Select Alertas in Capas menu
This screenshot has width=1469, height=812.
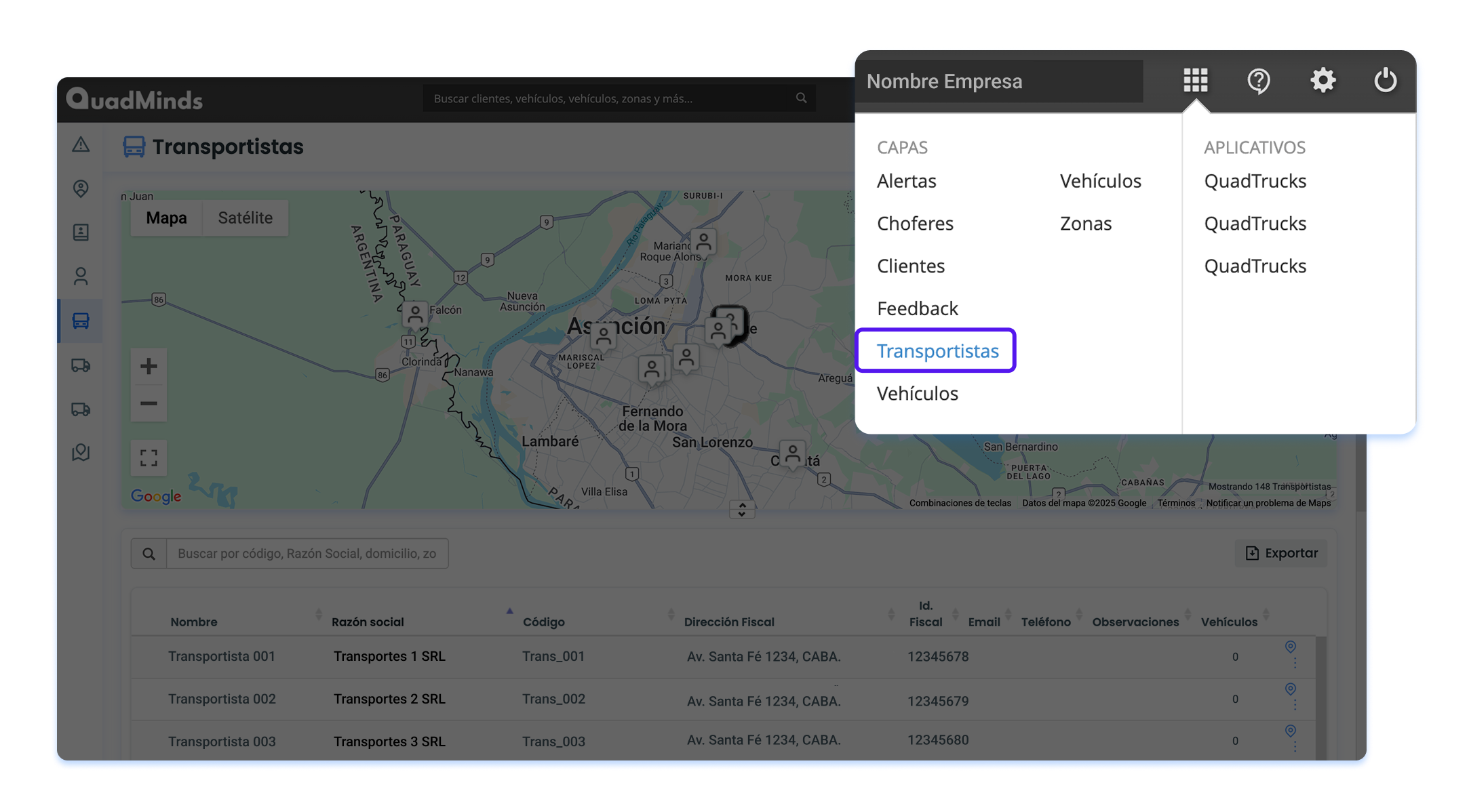(x=906, y=181)
